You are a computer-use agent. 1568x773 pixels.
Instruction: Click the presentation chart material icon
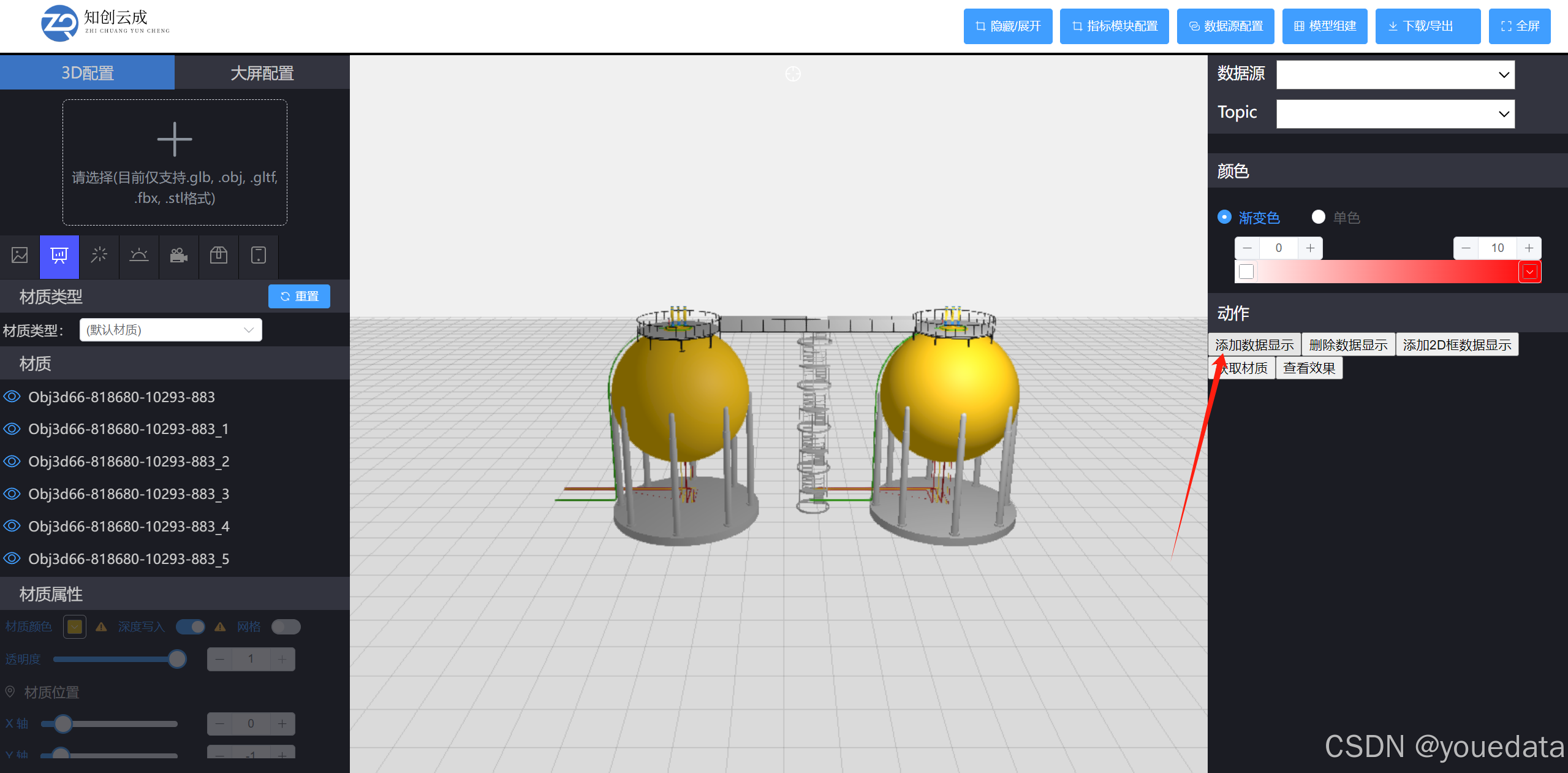[x=59, y=255]
